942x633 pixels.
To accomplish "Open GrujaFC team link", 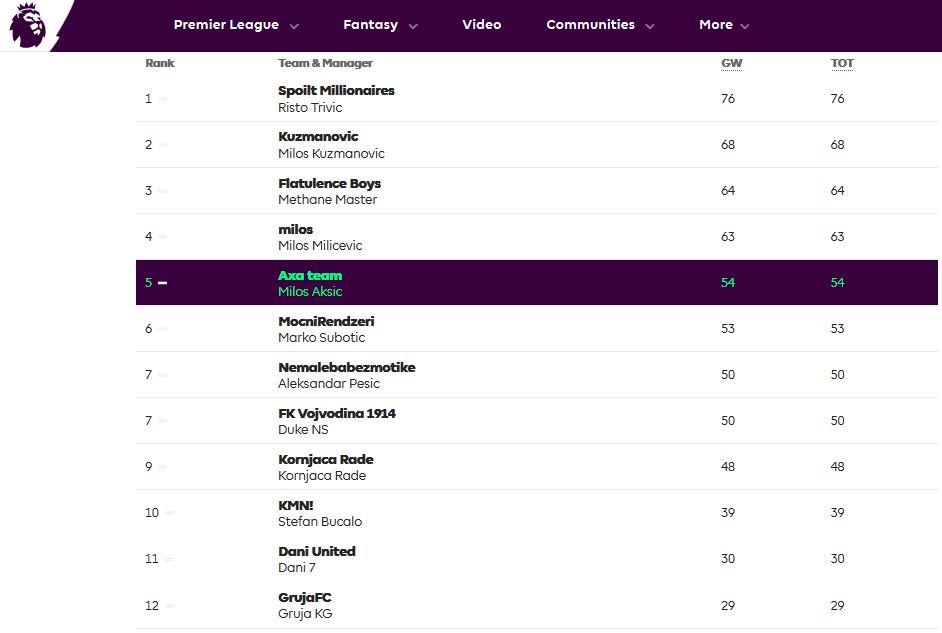I will (x=305, y=598).
